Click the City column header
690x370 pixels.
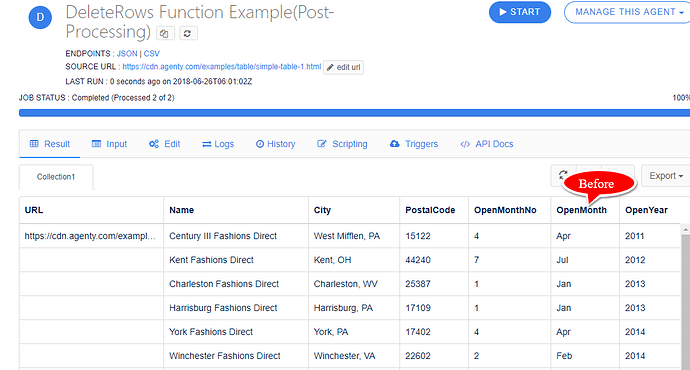click(354, 210)
